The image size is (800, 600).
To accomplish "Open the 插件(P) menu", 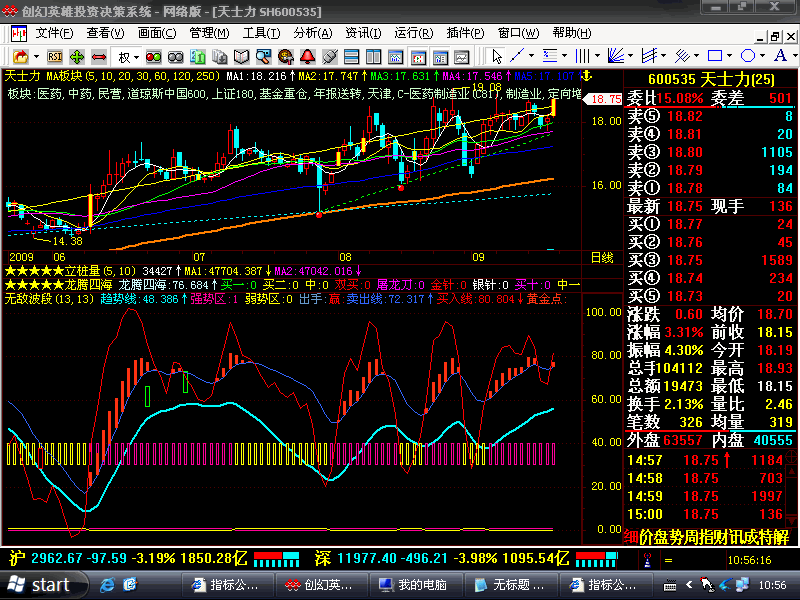I will pos(465,33).
